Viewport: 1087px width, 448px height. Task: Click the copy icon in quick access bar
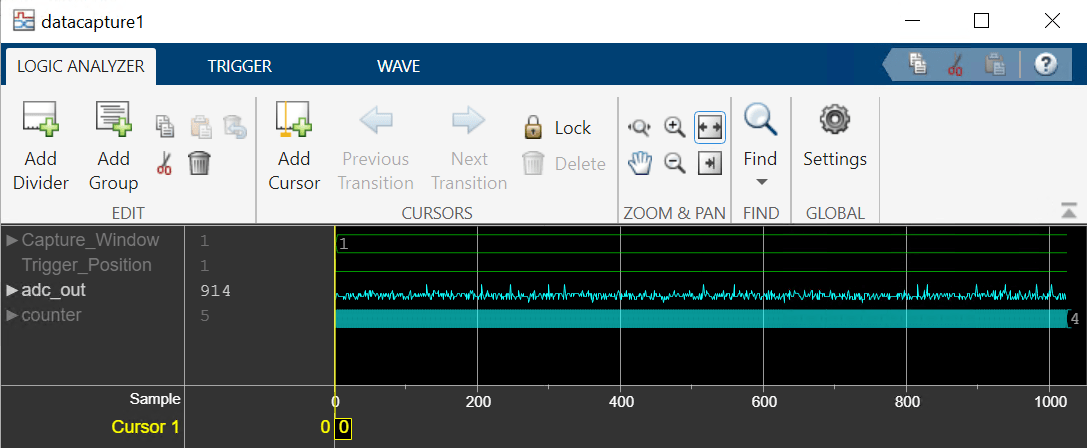[x=919, y=64]
